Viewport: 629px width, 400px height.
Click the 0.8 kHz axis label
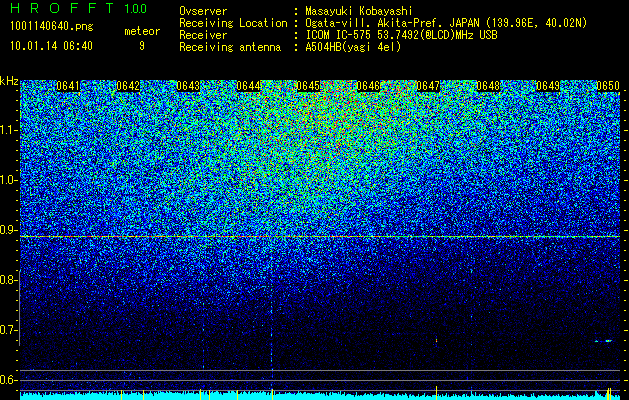click(x=8, y=280)
